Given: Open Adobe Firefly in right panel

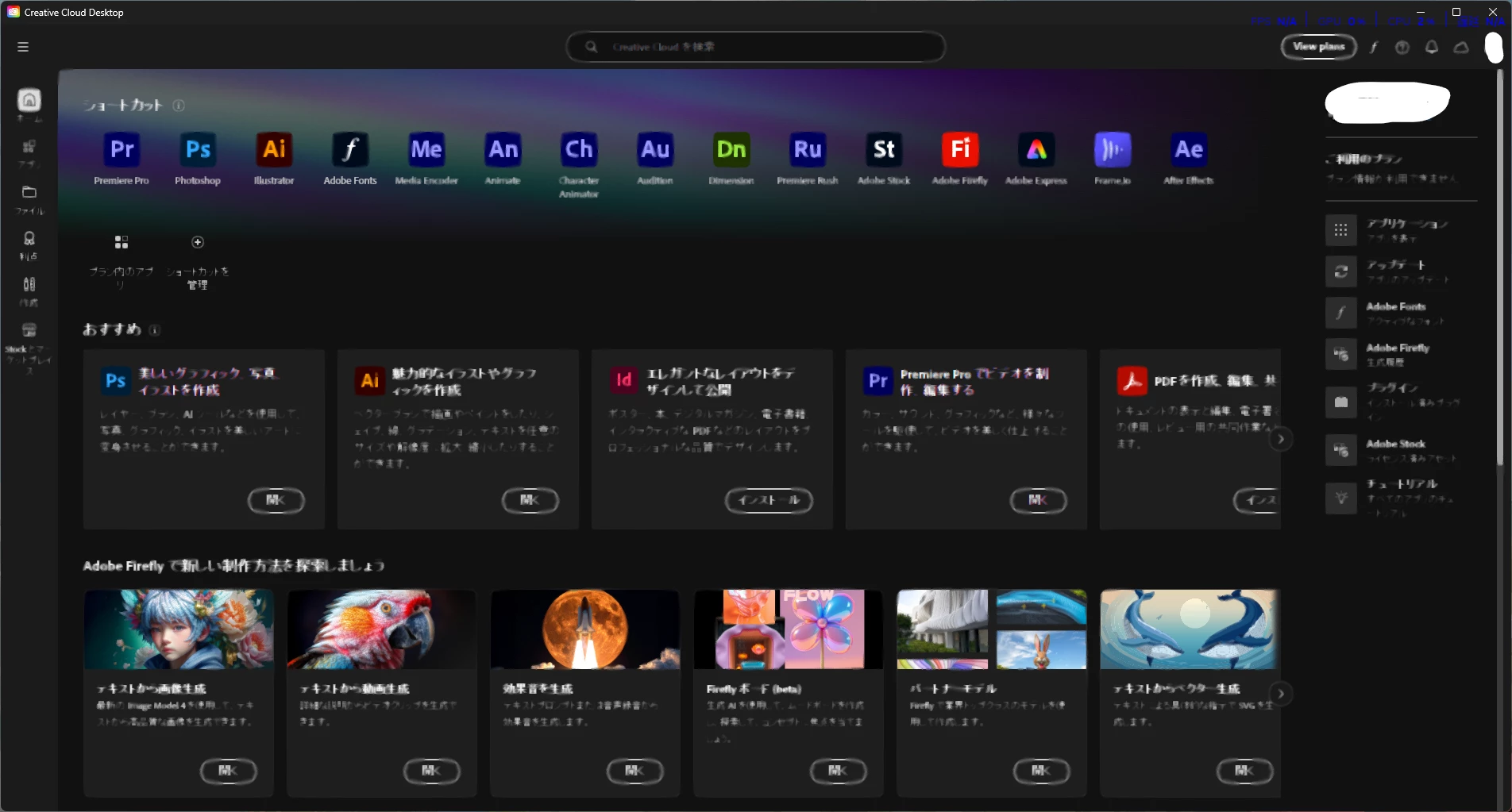Looking at the screenshot, I should (1401, 354).
